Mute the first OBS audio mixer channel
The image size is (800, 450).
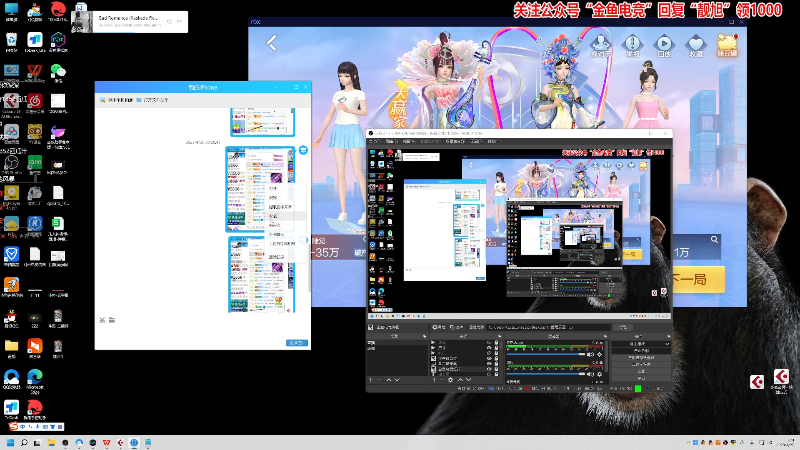[590, 355]
